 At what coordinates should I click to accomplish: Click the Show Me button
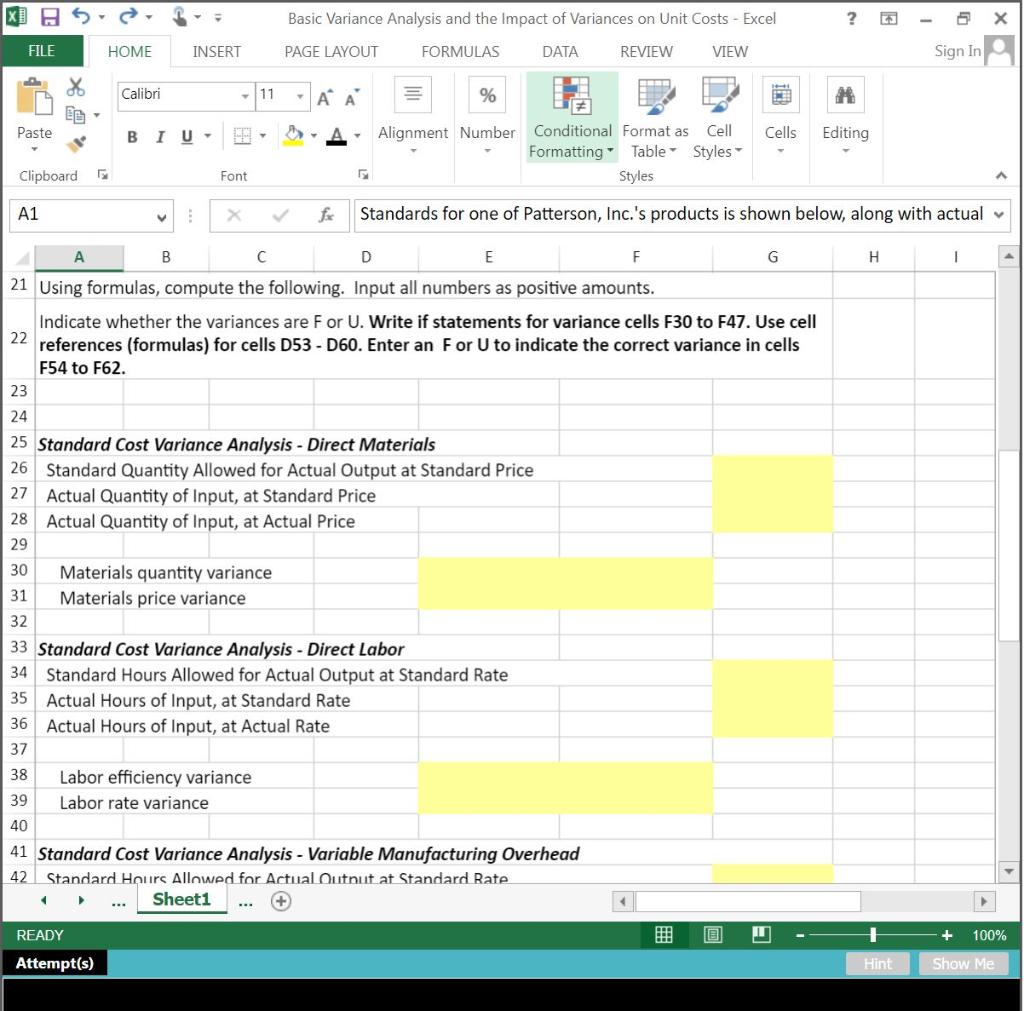(961, 963)
